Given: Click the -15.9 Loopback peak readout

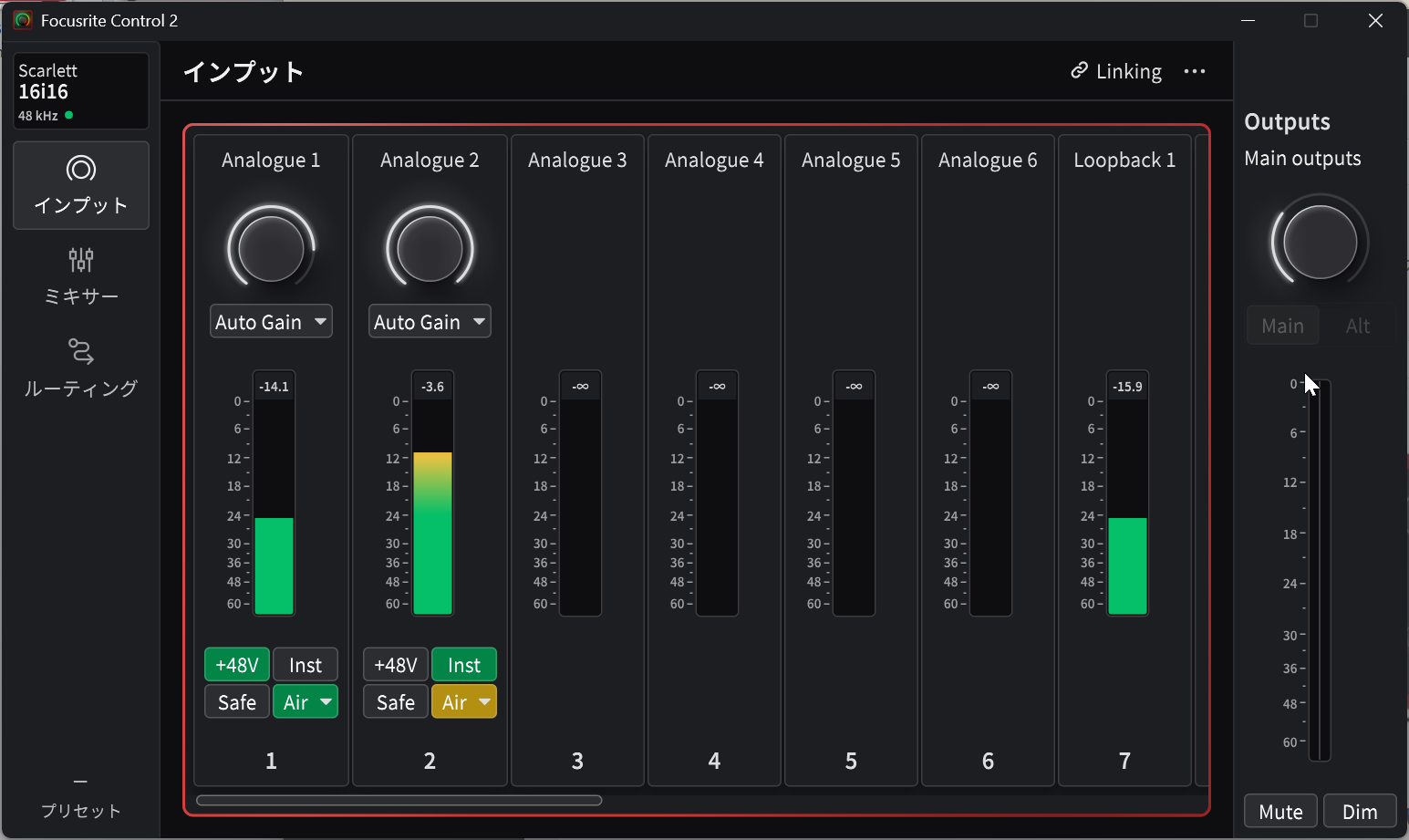Looking at the screenshot, I should (x=1127, y=387).
